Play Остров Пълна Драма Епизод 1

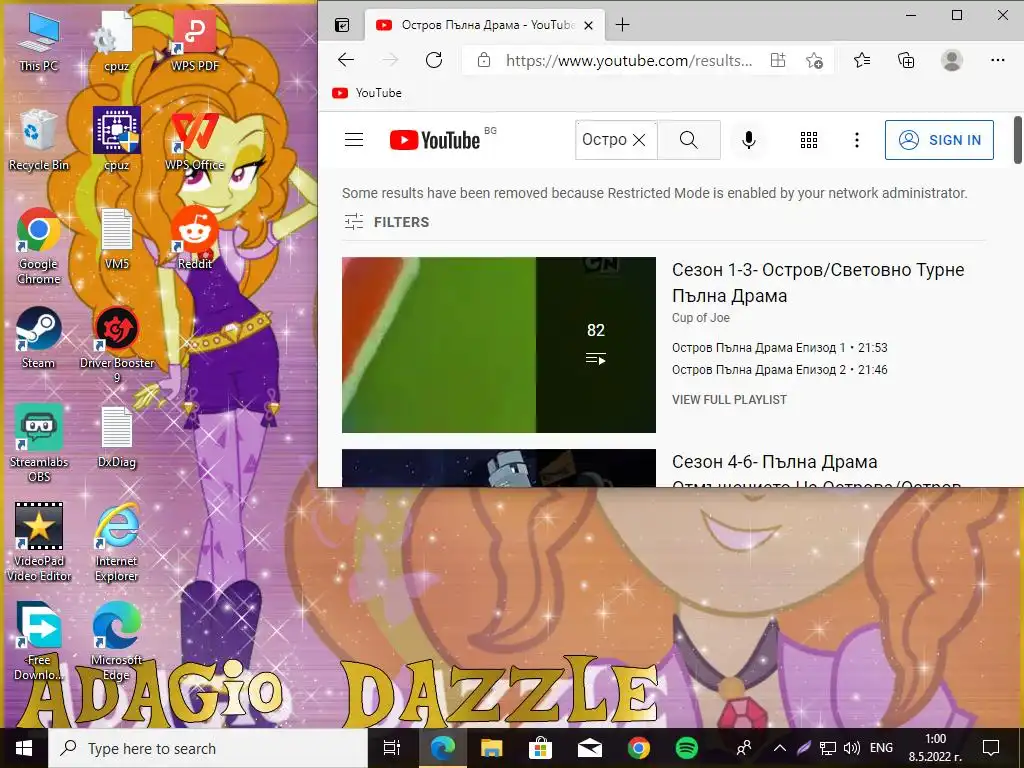780,348
